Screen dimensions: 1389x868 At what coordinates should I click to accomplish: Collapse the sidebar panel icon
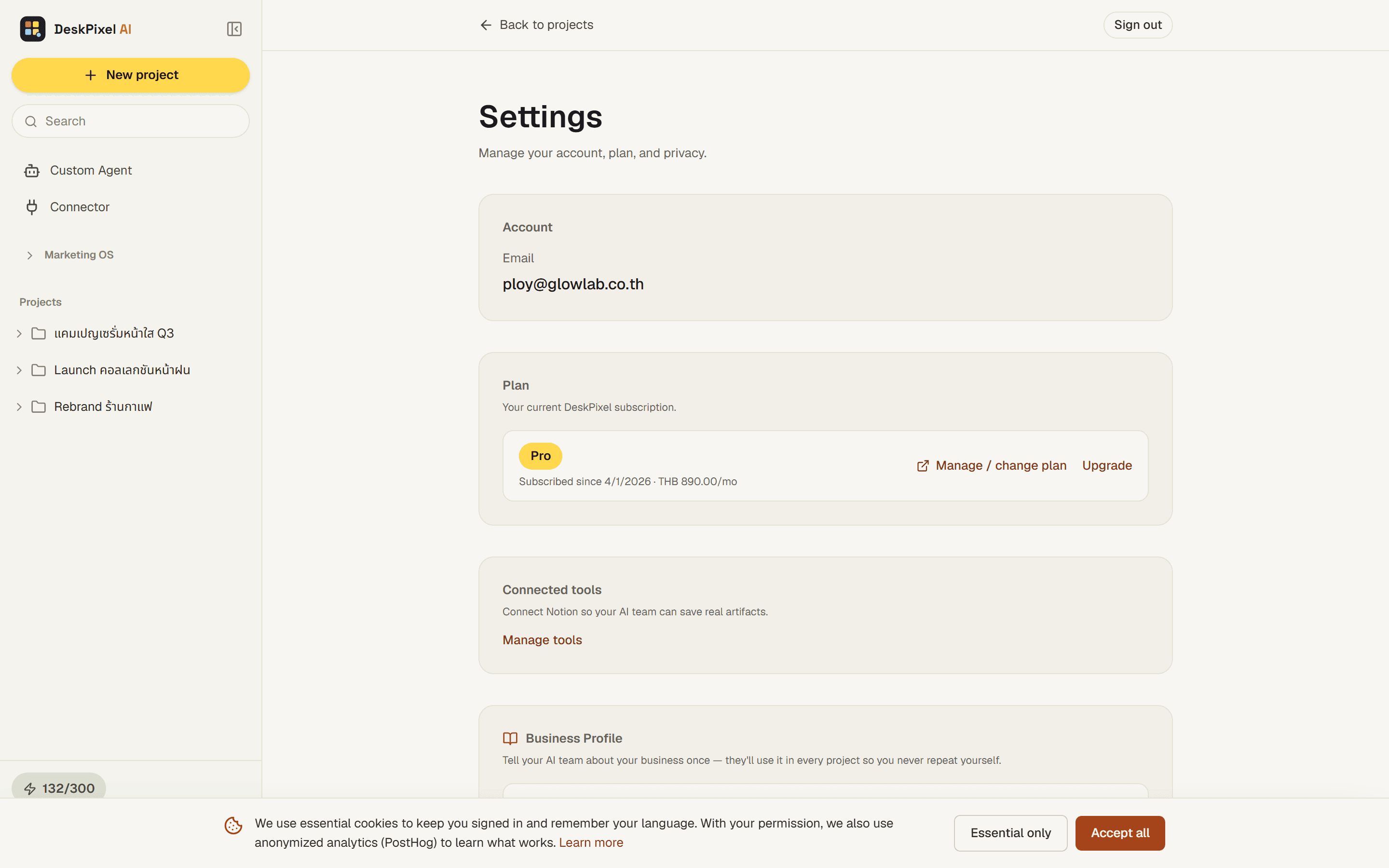(x=234, y=29)
